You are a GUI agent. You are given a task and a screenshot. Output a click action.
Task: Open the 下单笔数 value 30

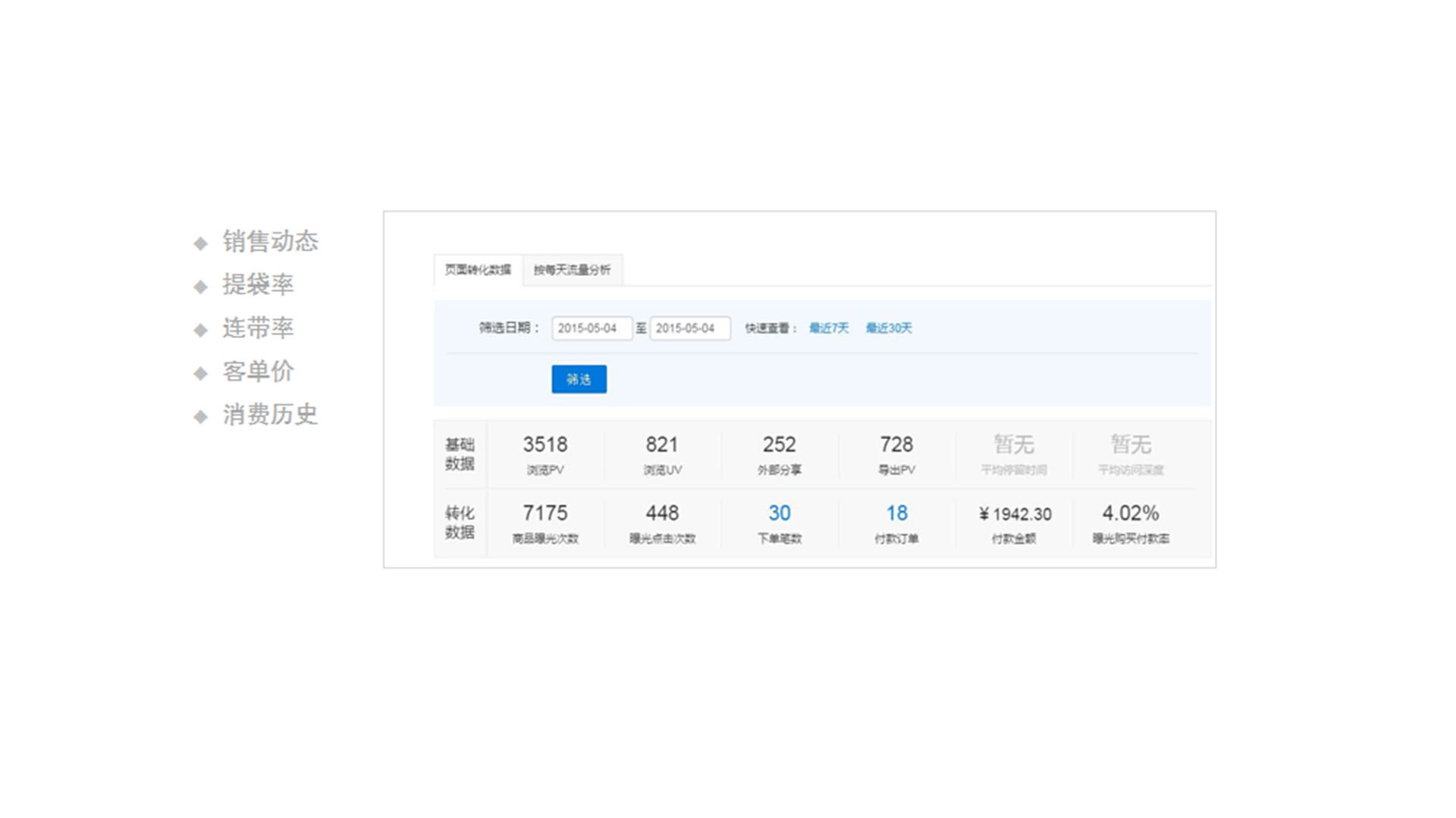pos(778,513)
